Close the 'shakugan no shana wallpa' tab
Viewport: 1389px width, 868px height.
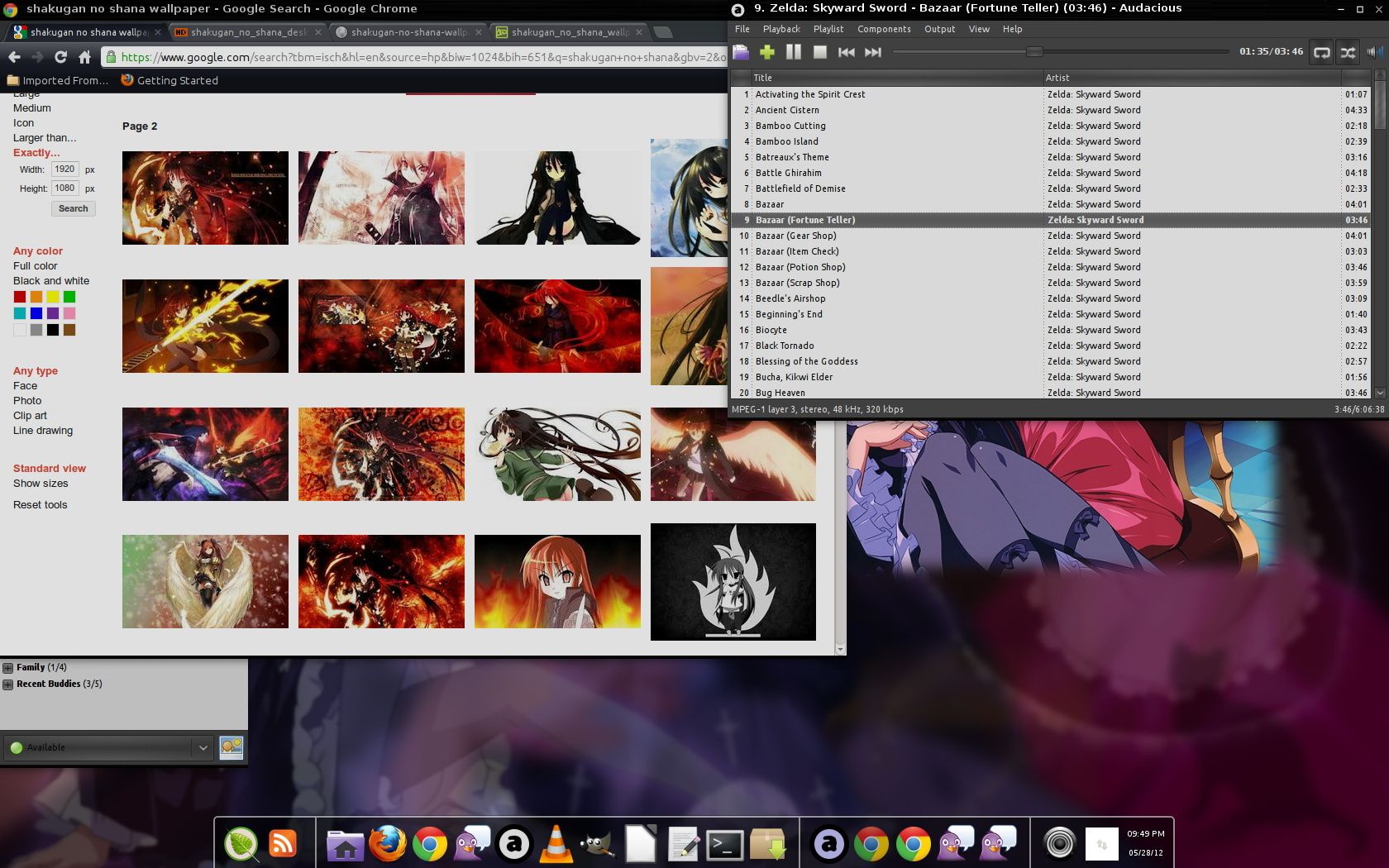[x=157, y=32]
